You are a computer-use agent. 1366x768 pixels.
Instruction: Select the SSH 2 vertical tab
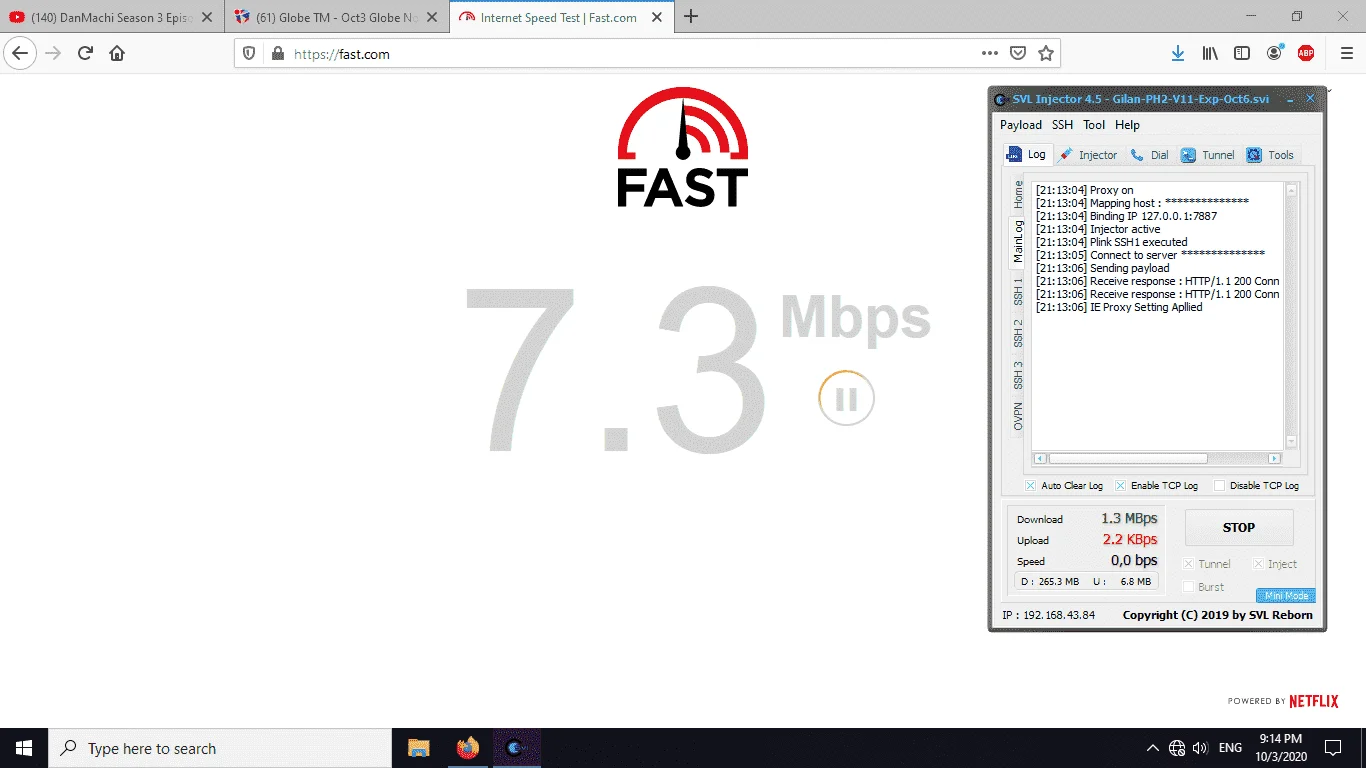(1018, 334)
